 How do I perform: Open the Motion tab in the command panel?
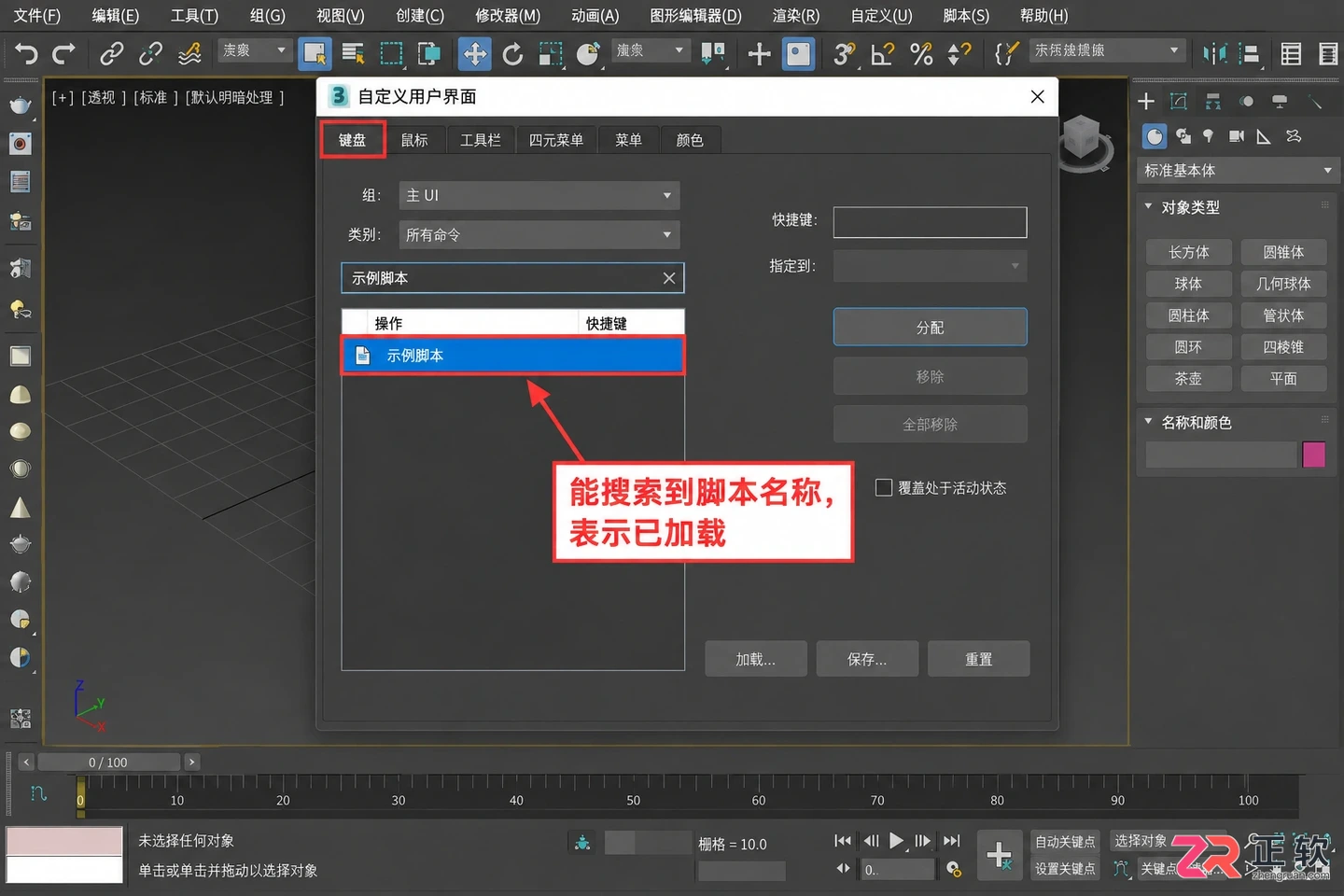(x=1247, y=101)
